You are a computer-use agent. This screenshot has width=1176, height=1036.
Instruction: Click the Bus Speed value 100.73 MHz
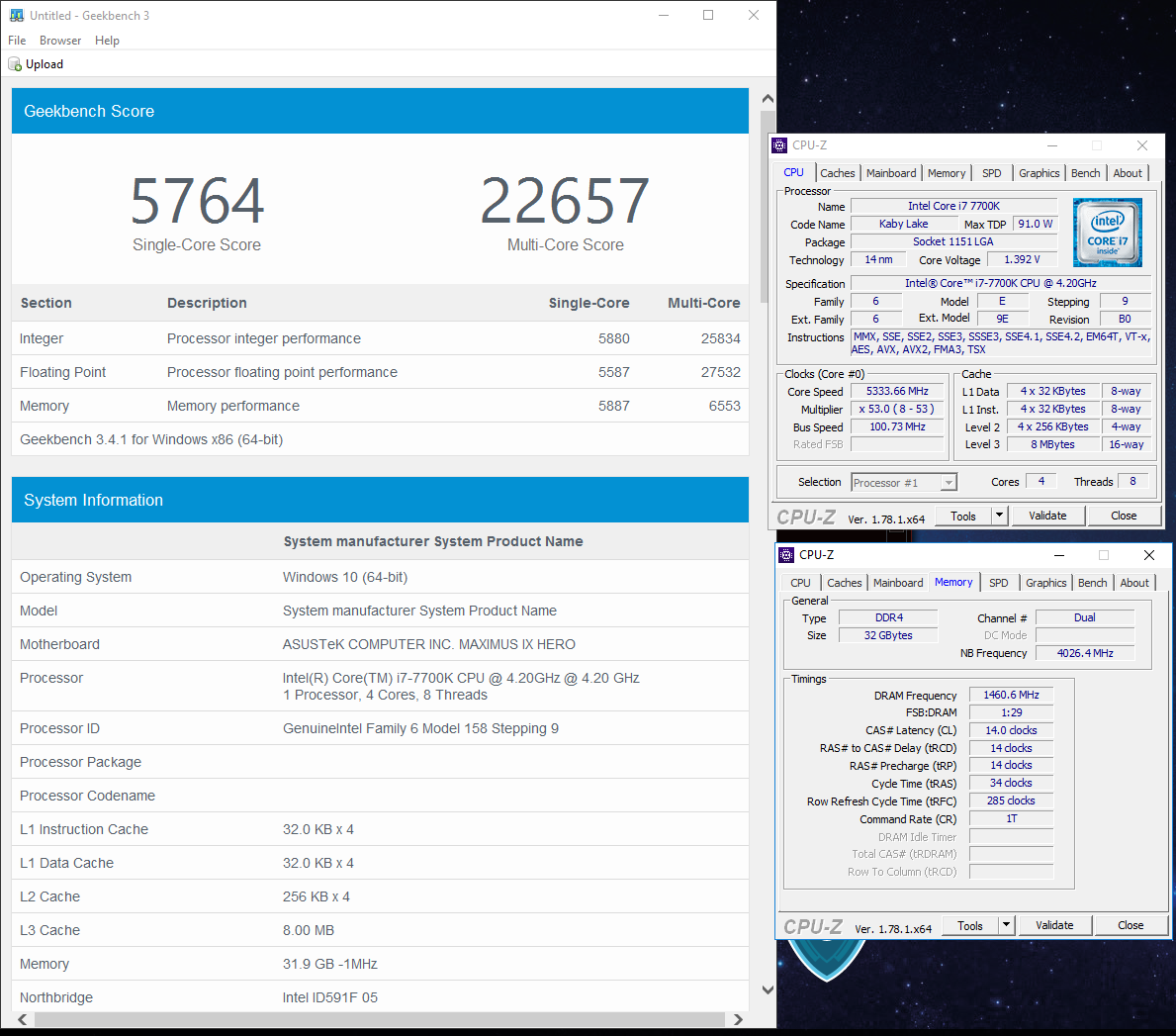(x=897, y=426)
